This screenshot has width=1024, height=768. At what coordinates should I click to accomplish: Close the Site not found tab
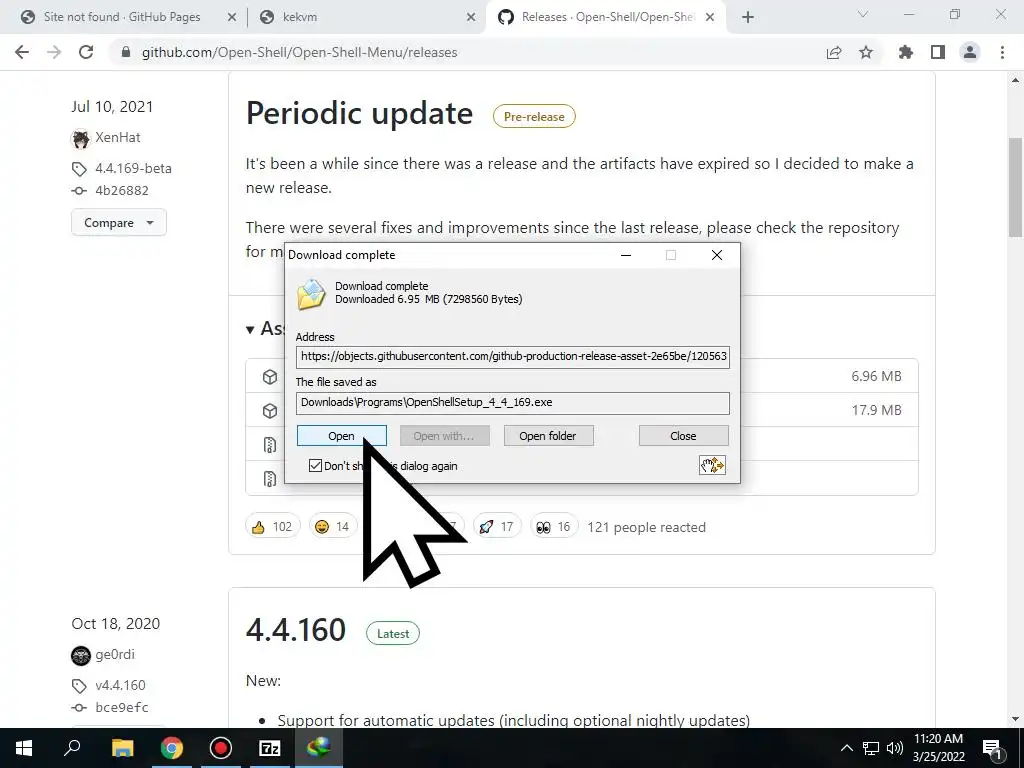(231, 18)
